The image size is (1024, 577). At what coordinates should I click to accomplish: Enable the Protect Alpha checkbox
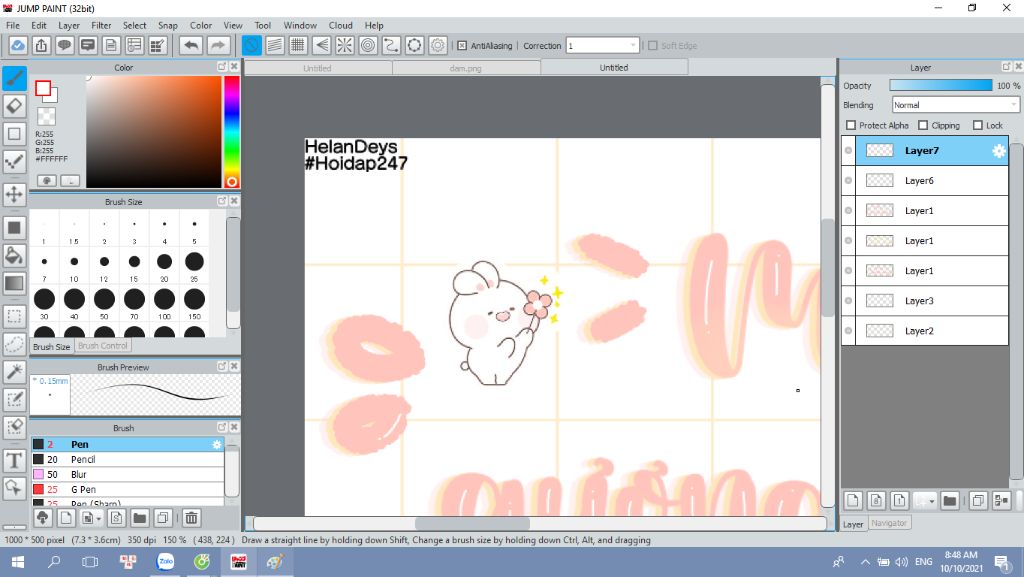point(850,125)
